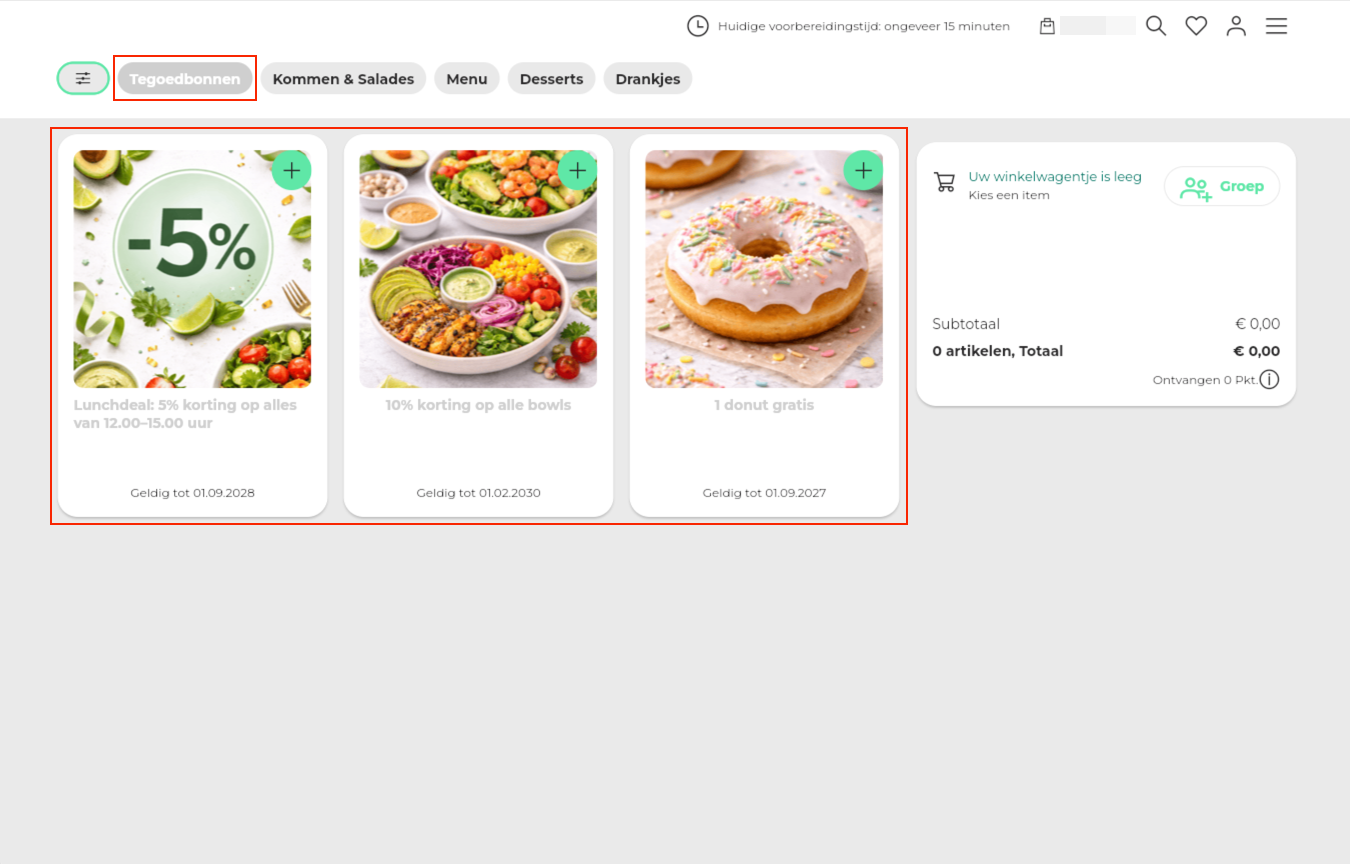Add the free donut voucher with plus
The image size is (1350, 864).
[x=863, y=170]
